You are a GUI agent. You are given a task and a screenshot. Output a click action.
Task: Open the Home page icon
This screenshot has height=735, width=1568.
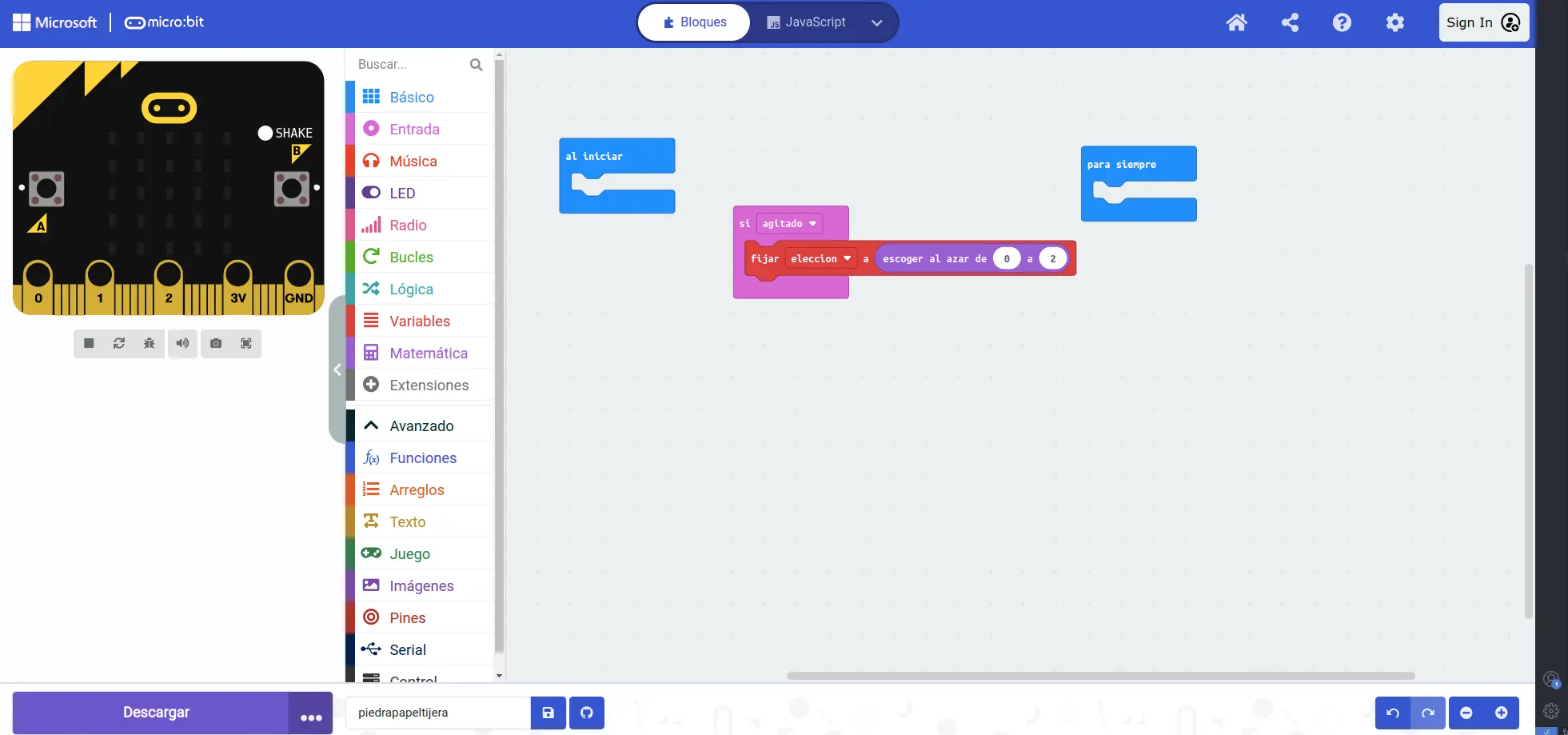[x=1236, y=22]
